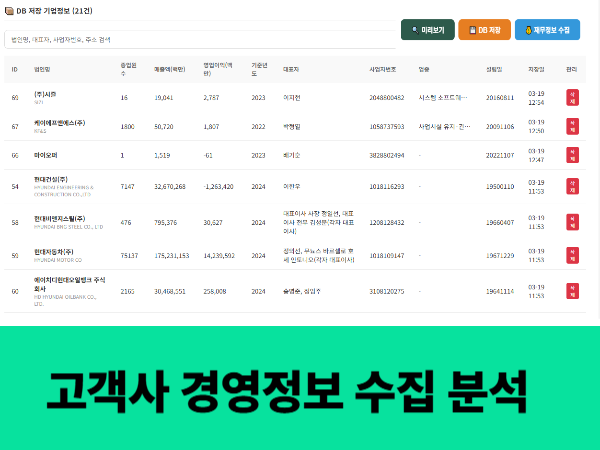Click the 기준년도 column header
The image size is (600, 450).
point(259,69)
